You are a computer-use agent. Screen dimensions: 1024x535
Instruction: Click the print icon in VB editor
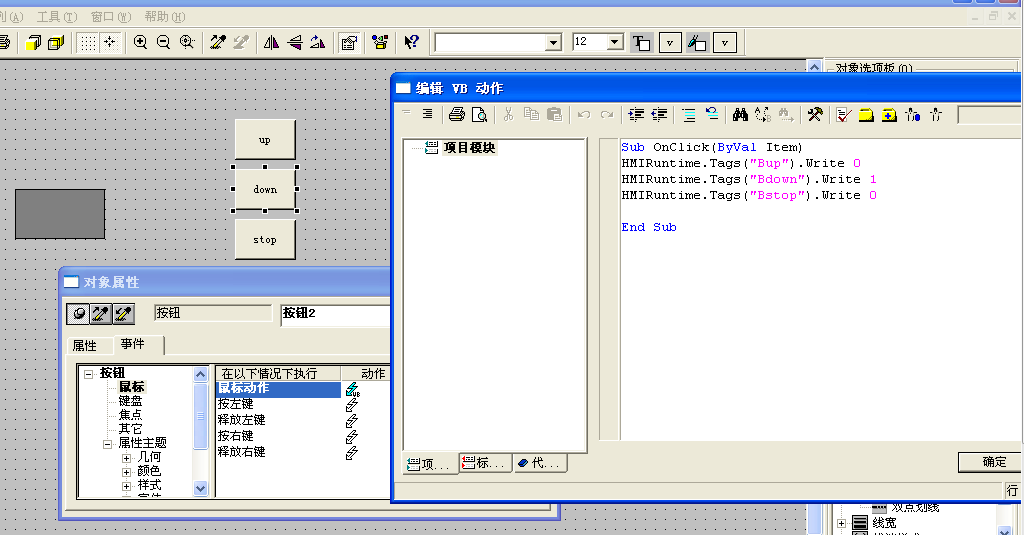click(457, 114)
